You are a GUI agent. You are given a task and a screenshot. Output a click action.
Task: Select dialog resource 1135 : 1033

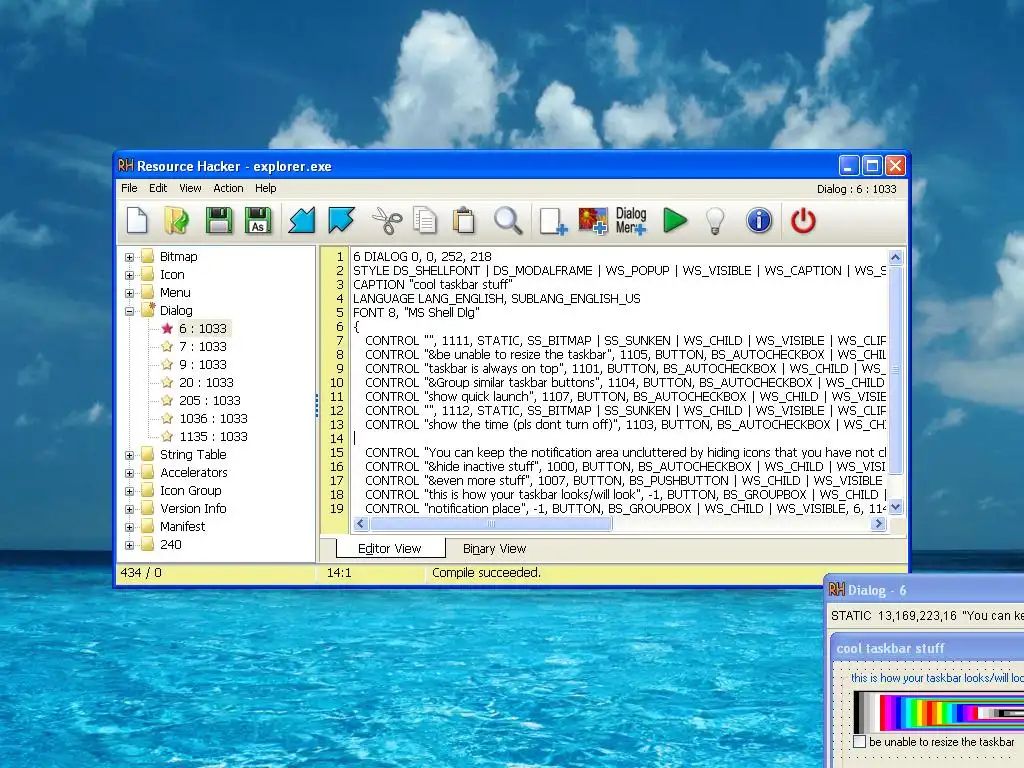click(213, 436)
